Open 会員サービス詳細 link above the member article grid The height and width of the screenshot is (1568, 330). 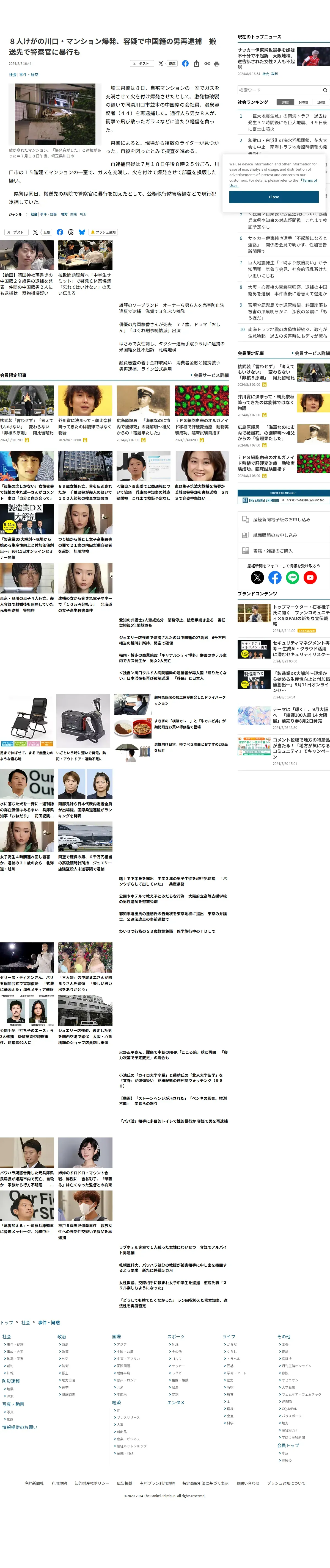pyautogui.click(x=210, y=375)
